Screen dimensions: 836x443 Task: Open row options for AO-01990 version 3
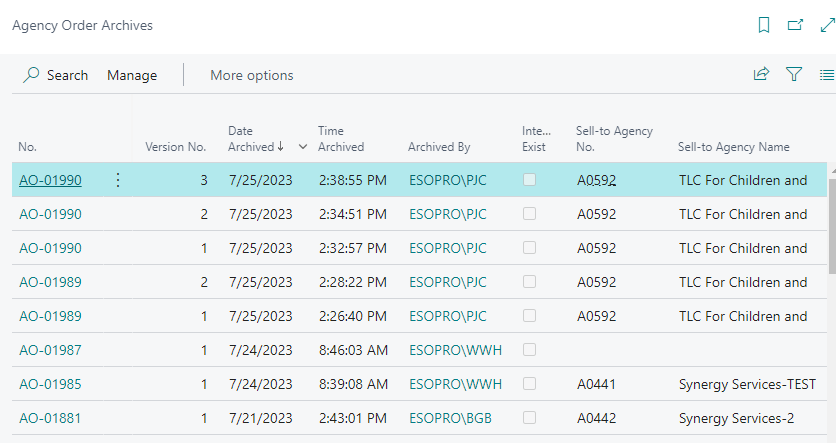[x=117, y=180]
